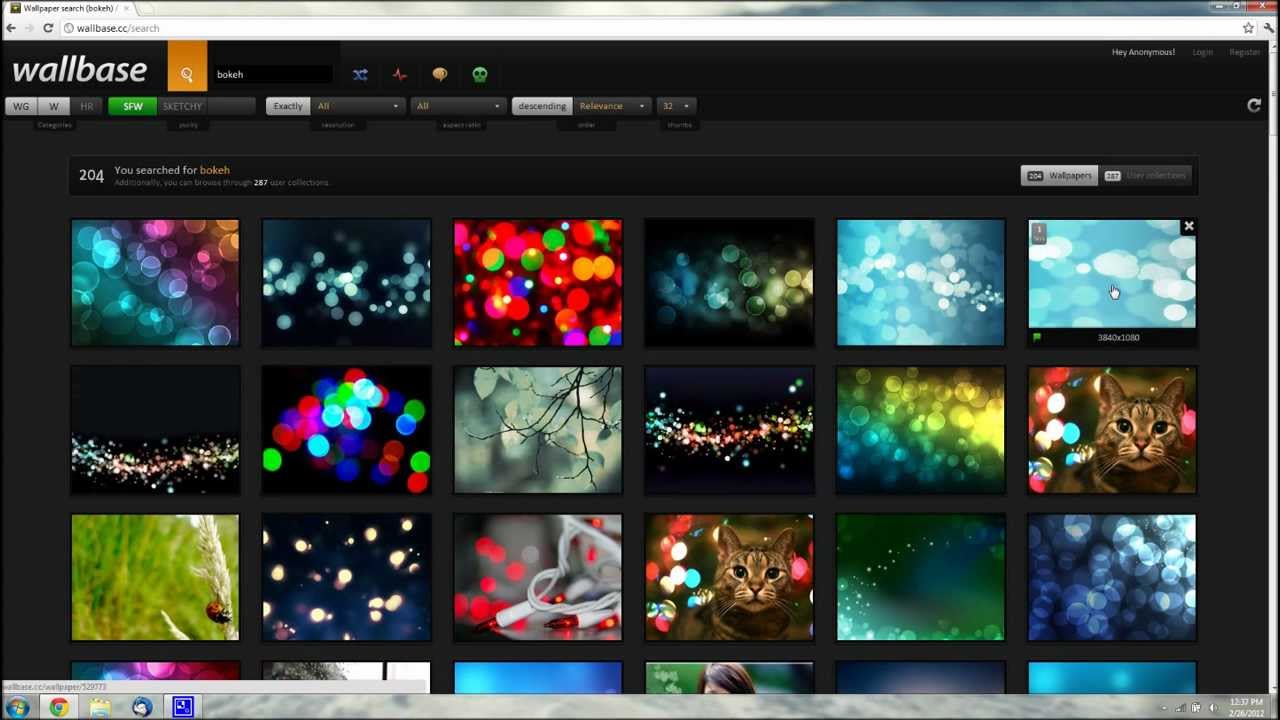Image resolution: width=1280 pixels, height=720 pixels.
Task: Open the 32 thumbs-per-page dropdown
Action: pos(676,106)
